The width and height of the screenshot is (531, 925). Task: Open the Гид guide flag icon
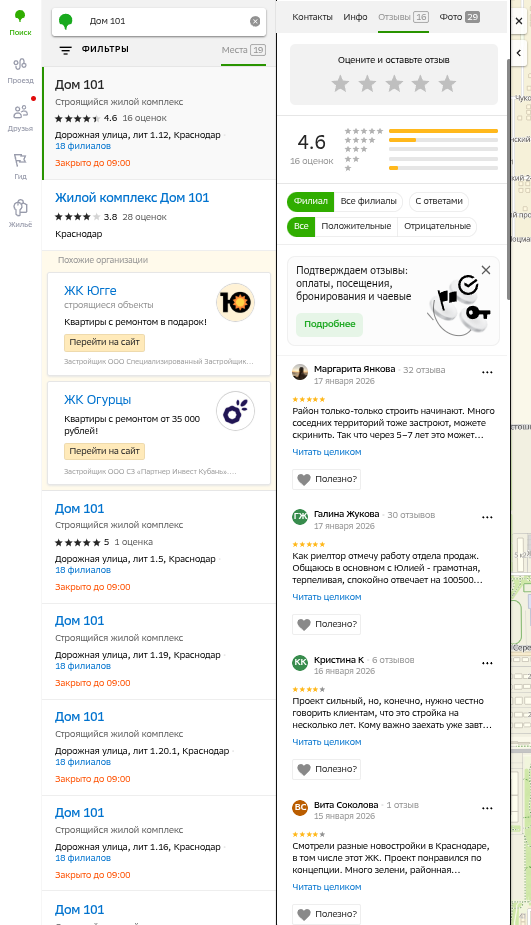click(20, 160)
